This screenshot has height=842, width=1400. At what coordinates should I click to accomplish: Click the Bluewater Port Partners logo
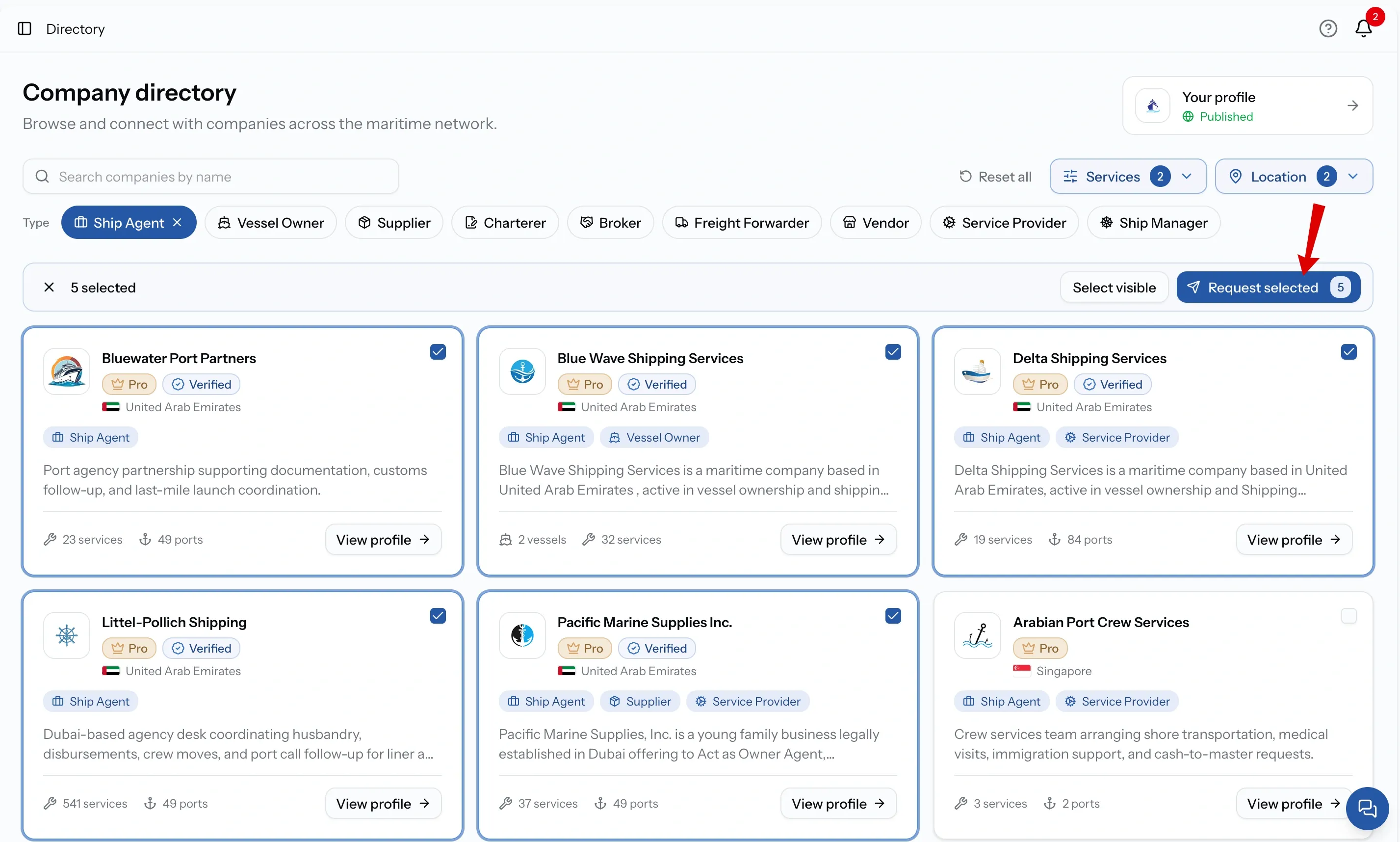(x=67, y=371)
